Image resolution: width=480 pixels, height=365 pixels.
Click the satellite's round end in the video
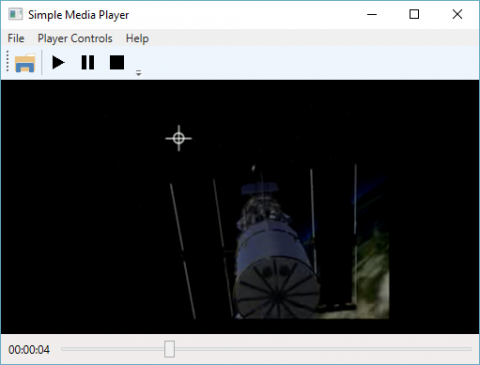coord(277,288)
